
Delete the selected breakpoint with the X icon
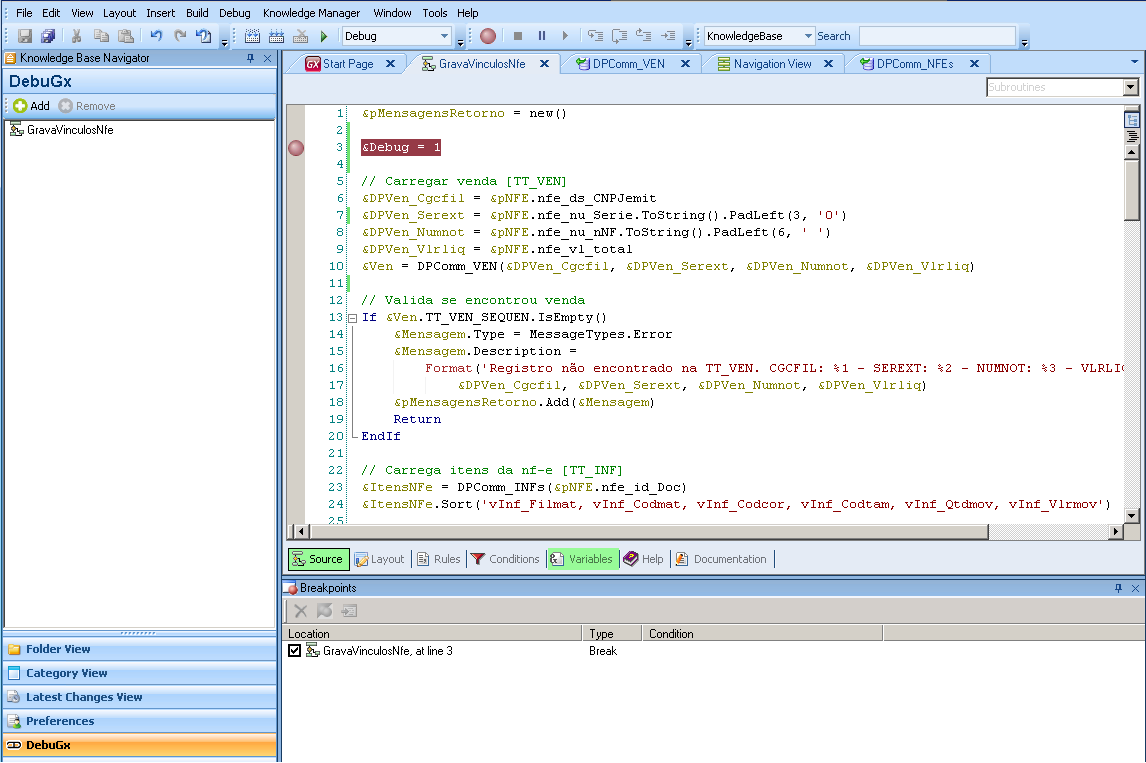(300, 611)
